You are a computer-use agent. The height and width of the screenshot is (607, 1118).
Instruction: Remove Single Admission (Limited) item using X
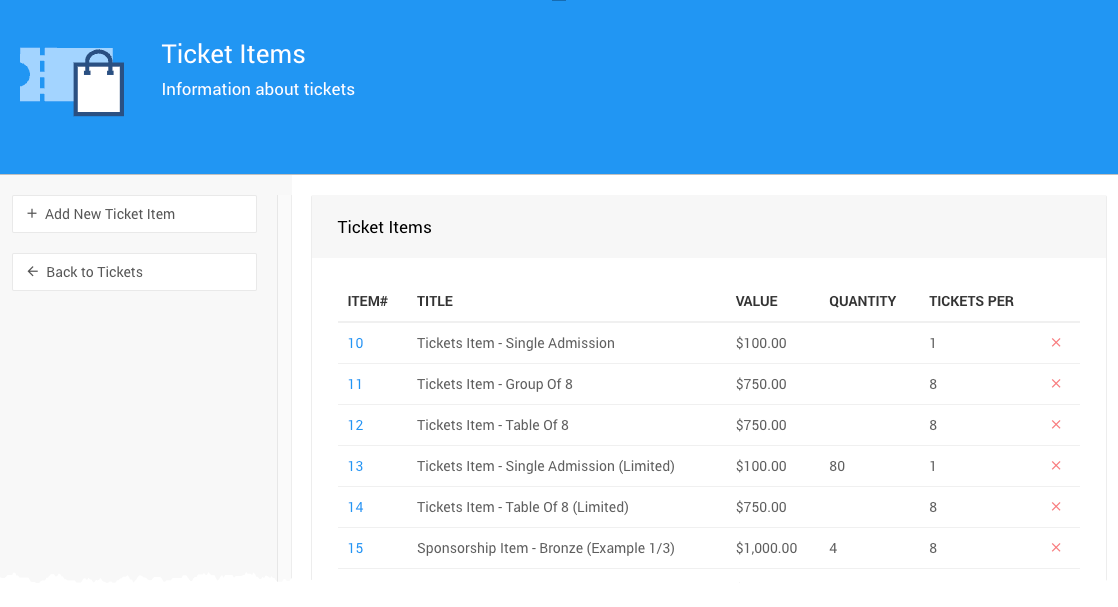1056,466
